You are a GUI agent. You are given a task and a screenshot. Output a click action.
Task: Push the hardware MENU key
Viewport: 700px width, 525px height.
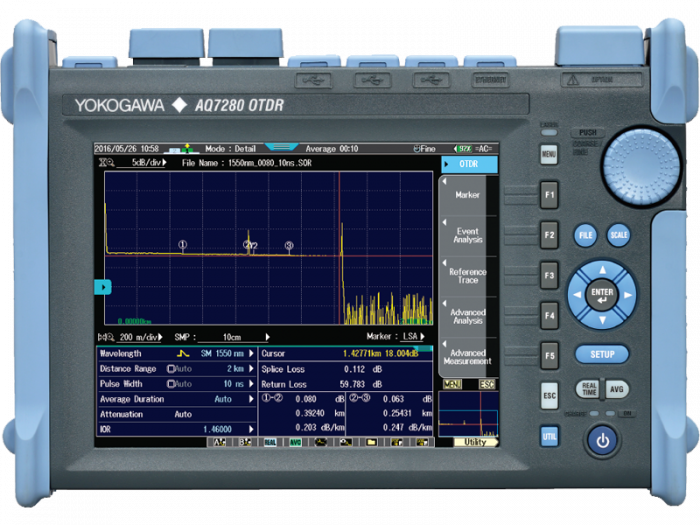coord(549,154)
